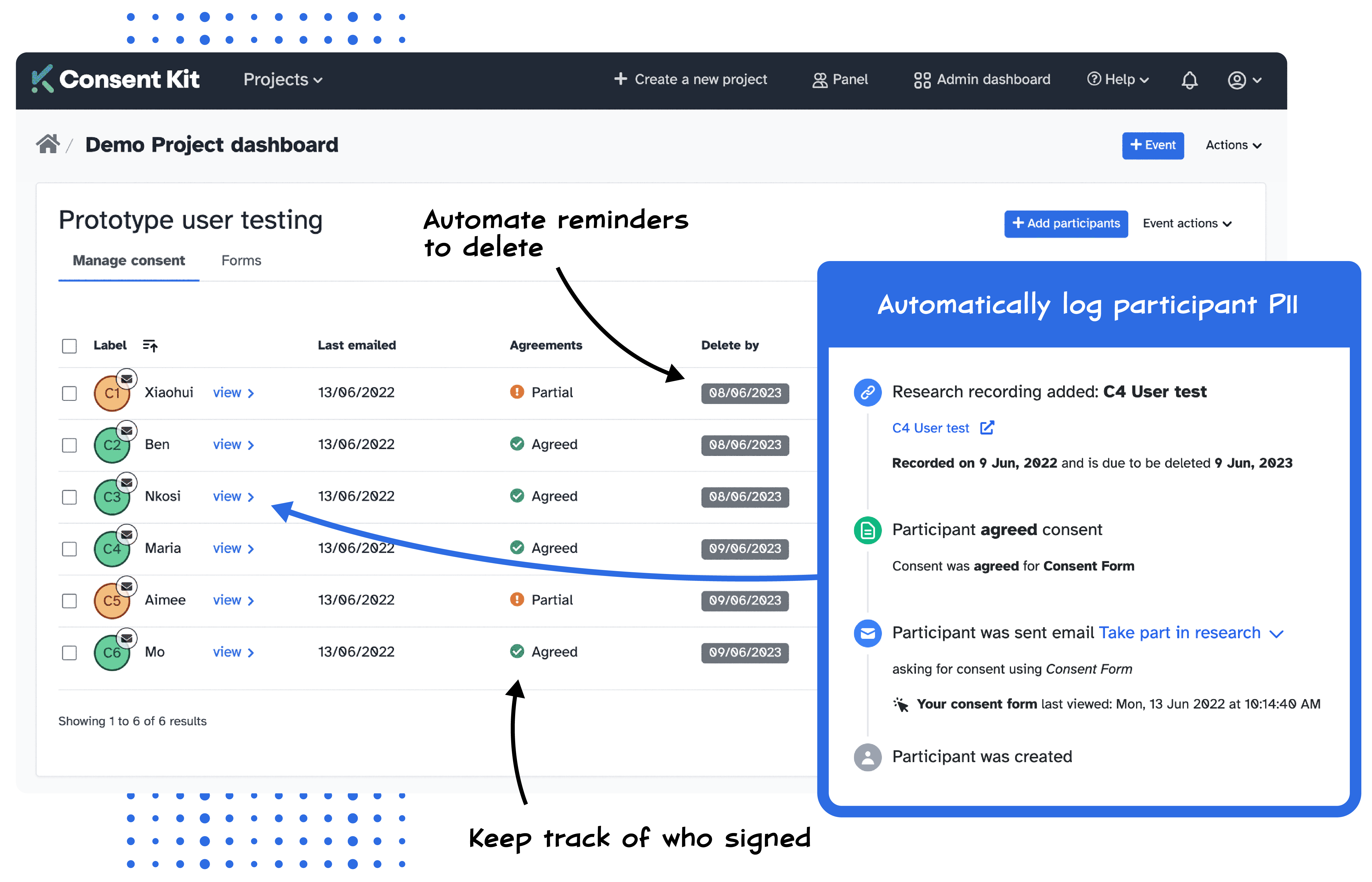The width and height of the screenshot is (1372, 882).
Task: Click Xiaohui's C1 avatar badge
Action: [x=112, y=394]
